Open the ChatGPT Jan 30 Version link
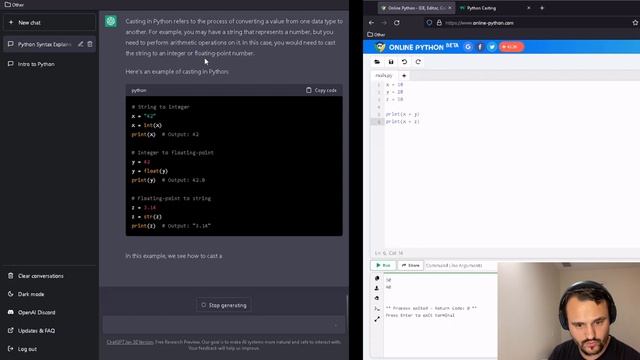Image resolution: width=640 pixels, height=360 pixels. (130, 342)
